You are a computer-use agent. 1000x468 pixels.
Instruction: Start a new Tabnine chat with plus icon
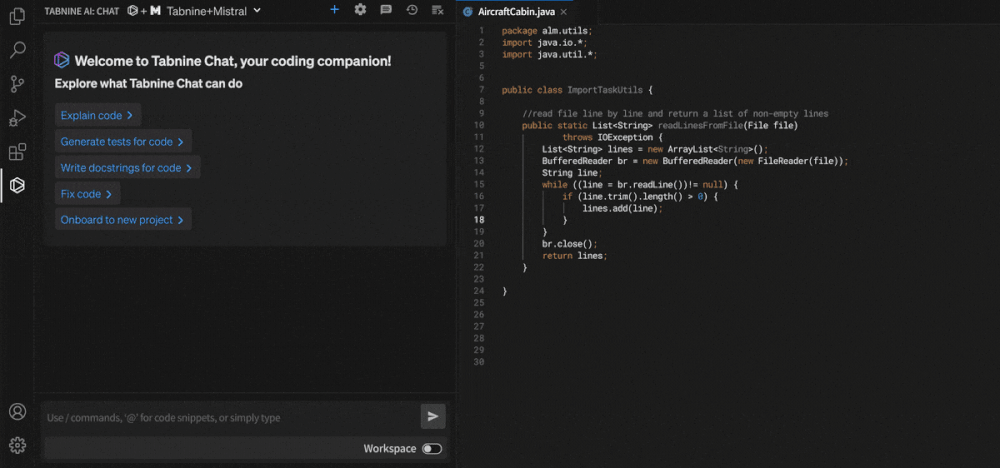pos(334,10)
